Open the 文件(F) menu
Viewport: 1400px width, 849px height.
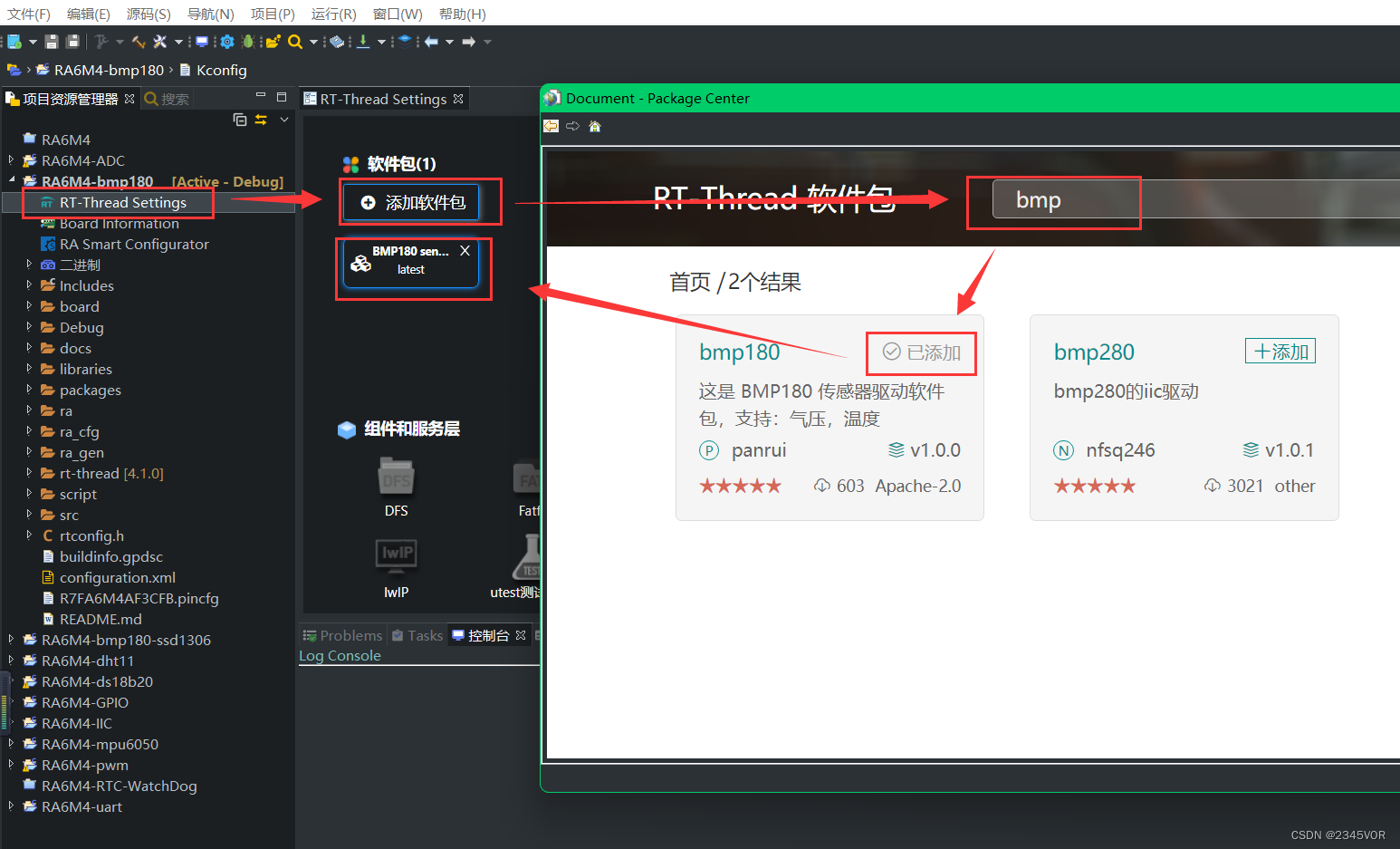pos(29,14)
